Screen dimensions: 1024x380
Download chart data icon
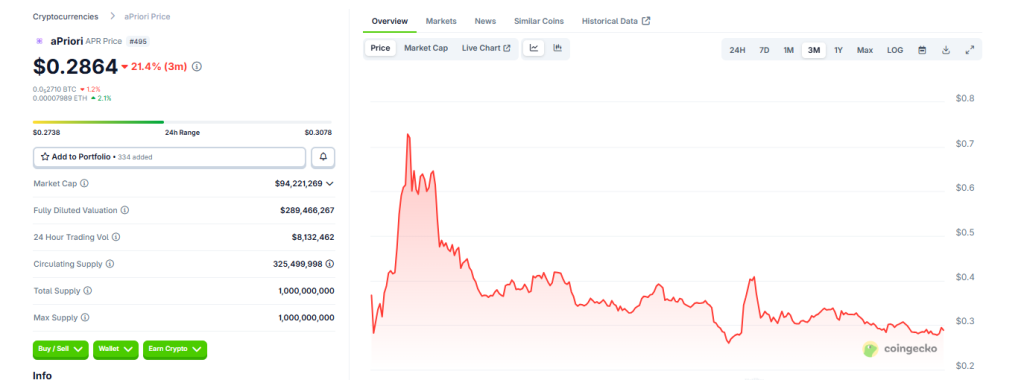point(946,50)
